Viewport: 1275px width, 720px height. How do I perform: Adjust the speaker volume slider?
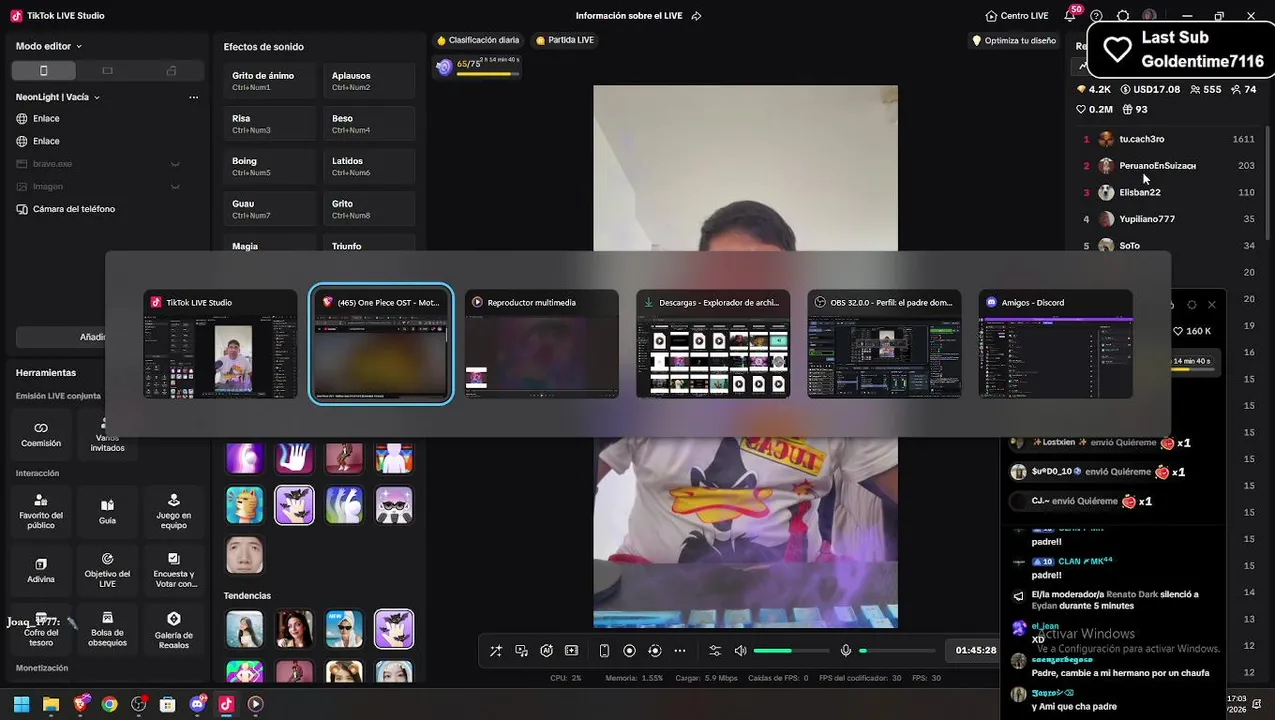(x=791, y=650)
